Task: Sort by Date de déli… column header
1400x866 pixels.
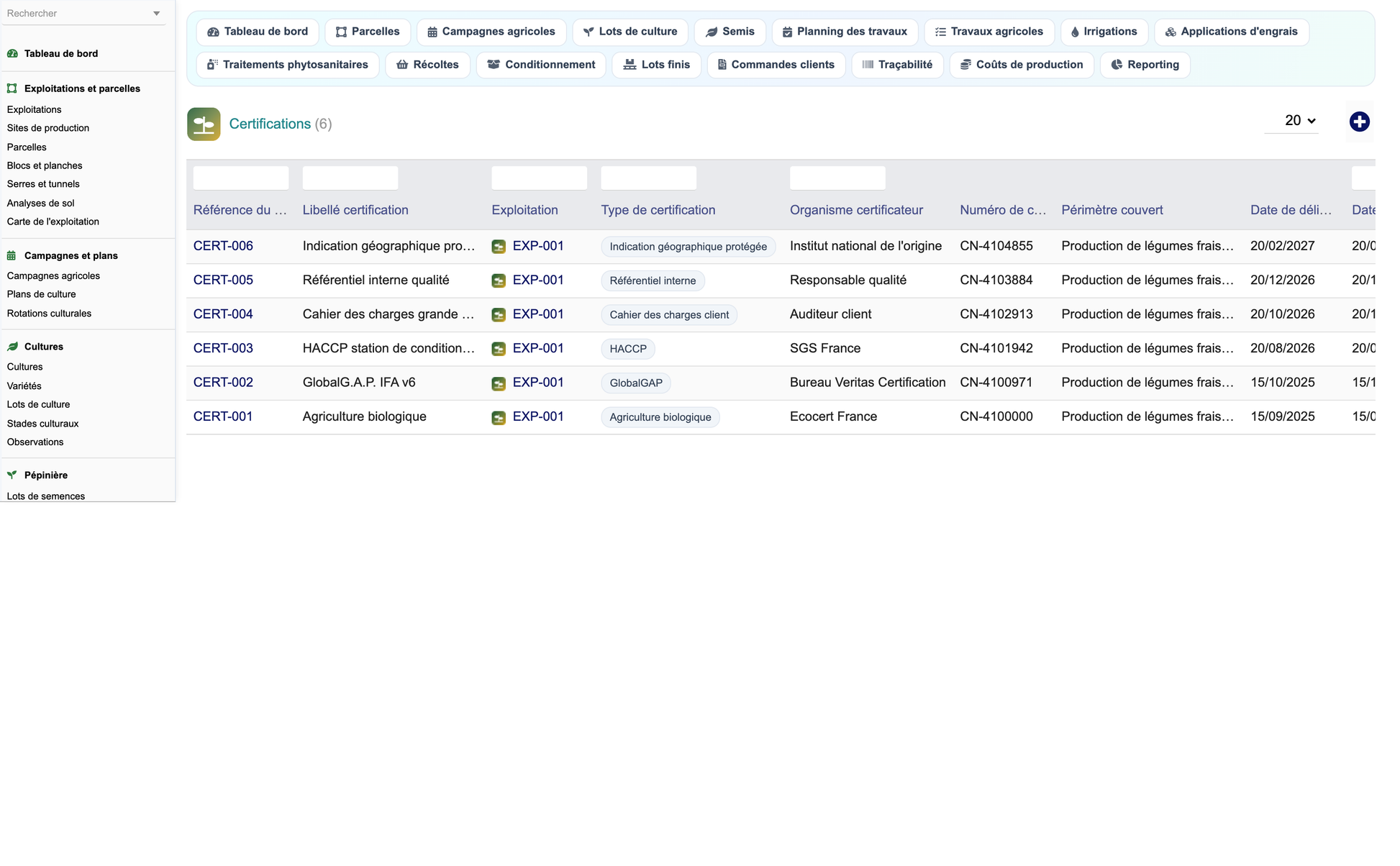Action: [1291, 210]
